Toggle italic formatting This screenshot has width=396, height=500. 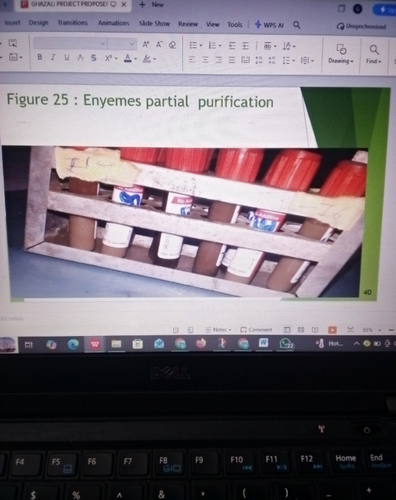[53, 57]
